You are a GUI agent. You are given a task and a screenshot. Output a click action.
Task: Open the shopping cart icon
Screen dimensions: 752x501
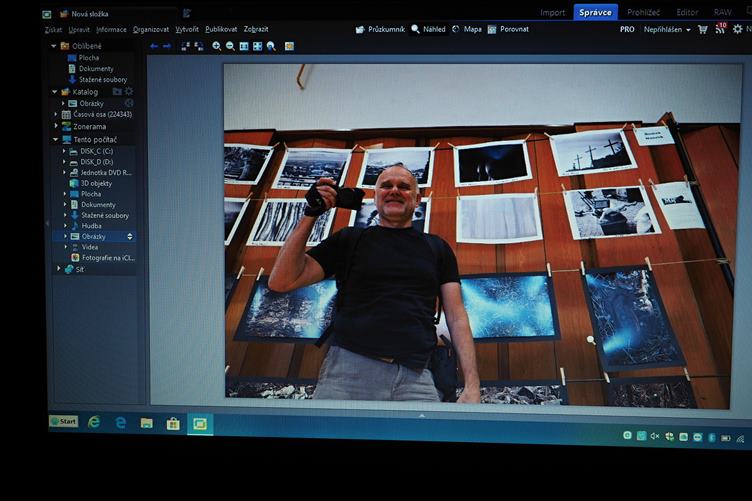703,29
